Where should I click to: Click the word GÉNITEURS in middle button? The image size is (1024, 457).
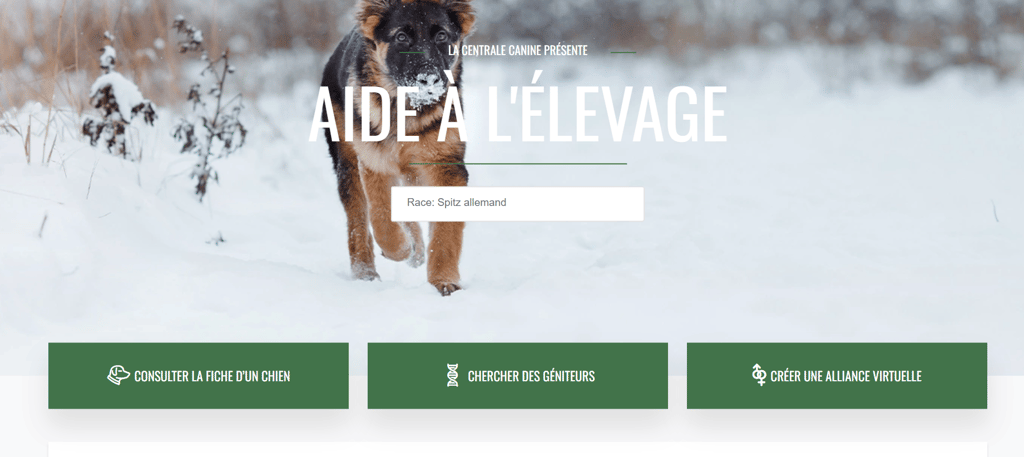[x=562, y=377]
